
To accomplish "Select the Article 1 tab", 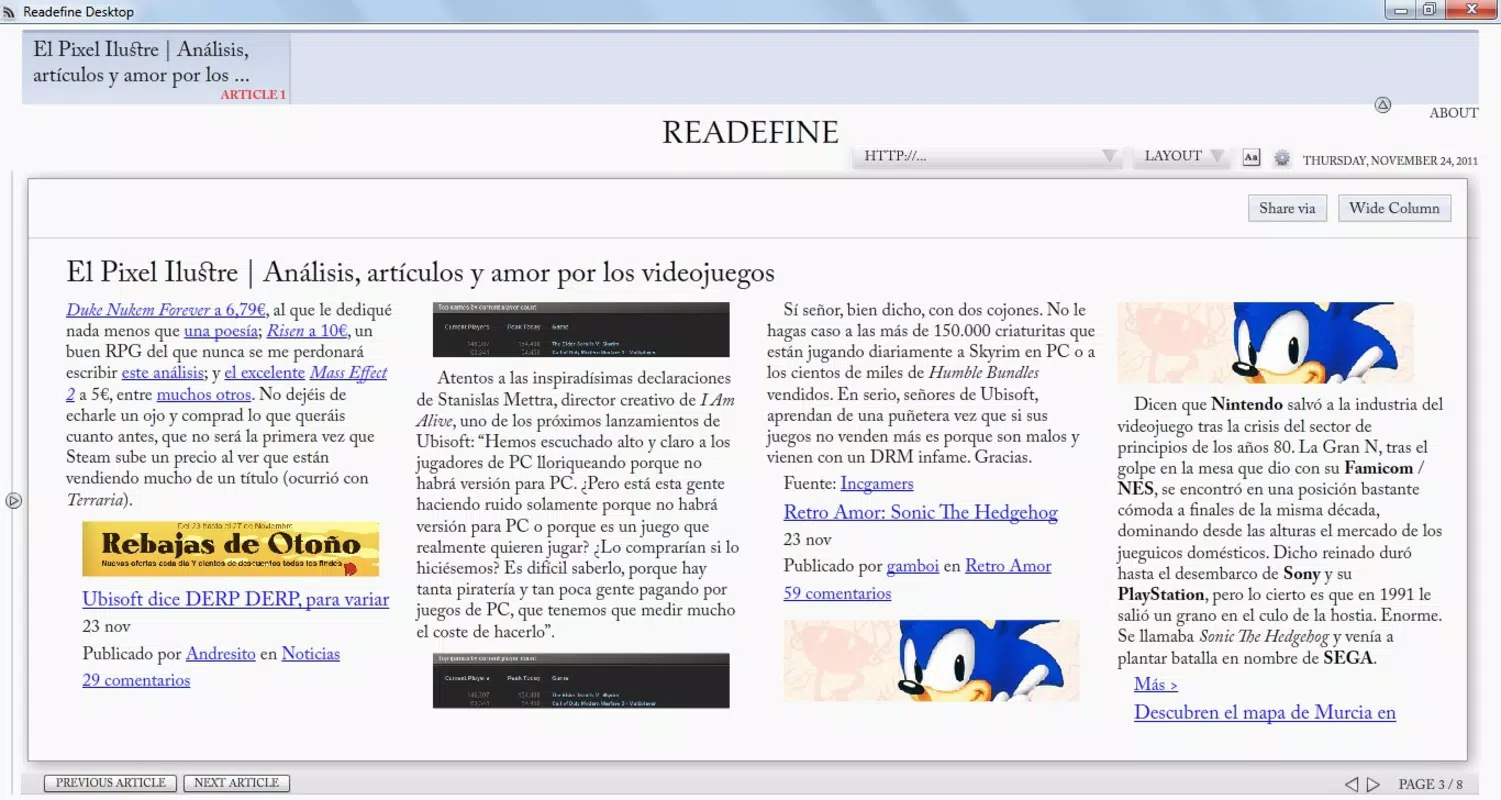I will click(x=156, y=68).
